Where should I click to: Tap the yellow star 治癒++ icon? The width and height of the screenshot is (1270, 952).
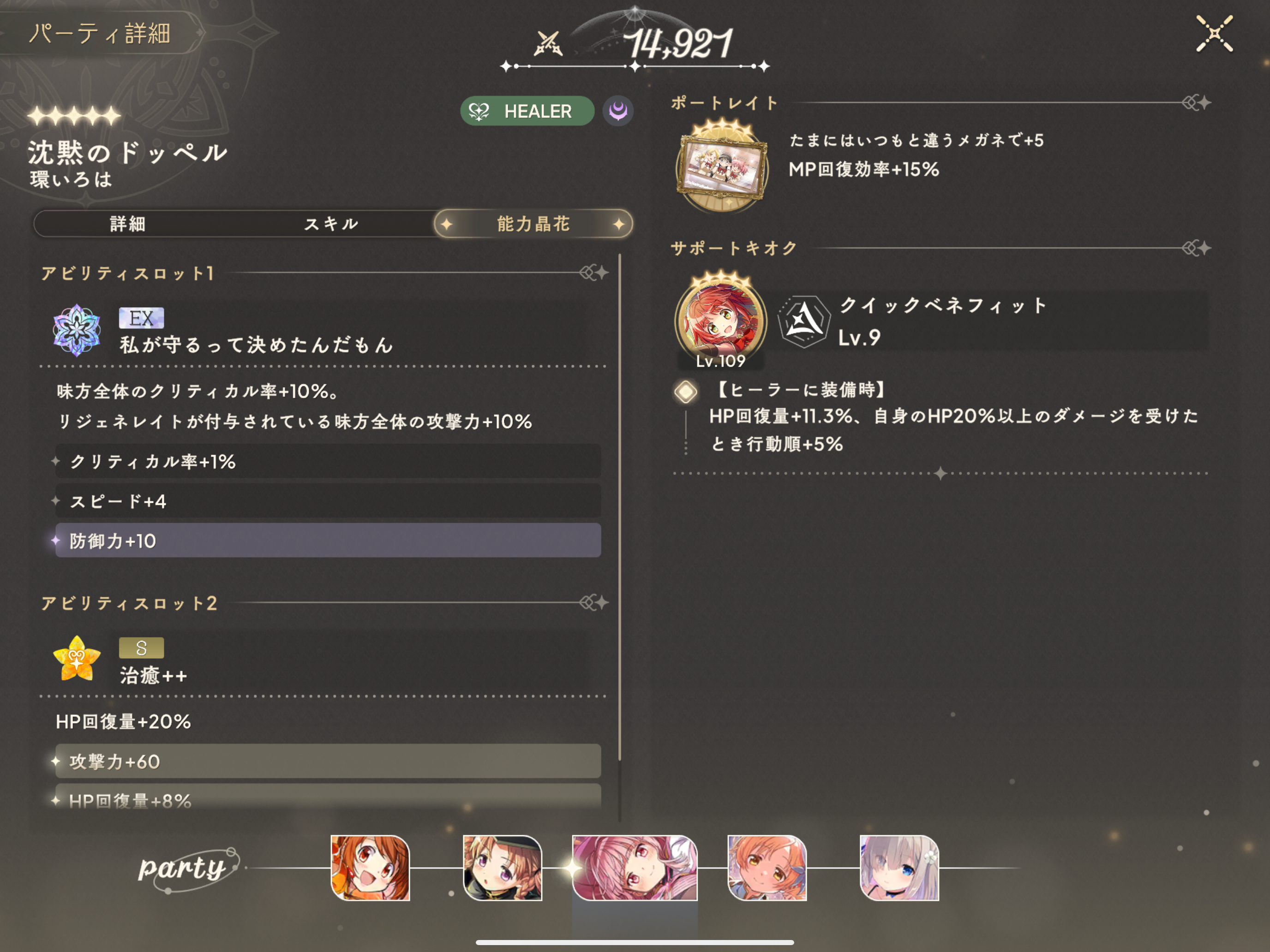click(x=76, y=659)
